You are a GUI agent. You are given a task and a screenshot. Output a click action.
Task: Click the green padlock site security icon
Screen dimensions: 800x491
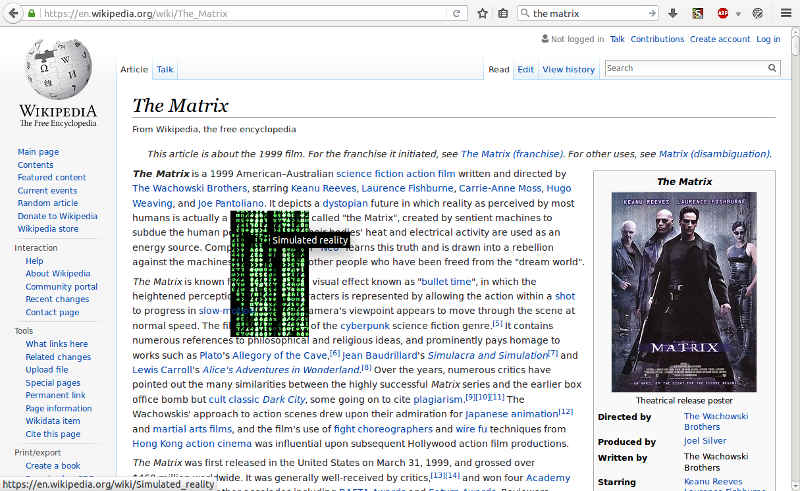pos(32,13)
